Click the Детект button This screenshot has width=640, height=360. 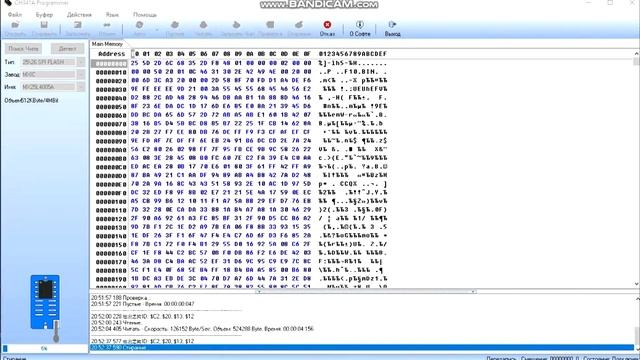coord(67,49)
